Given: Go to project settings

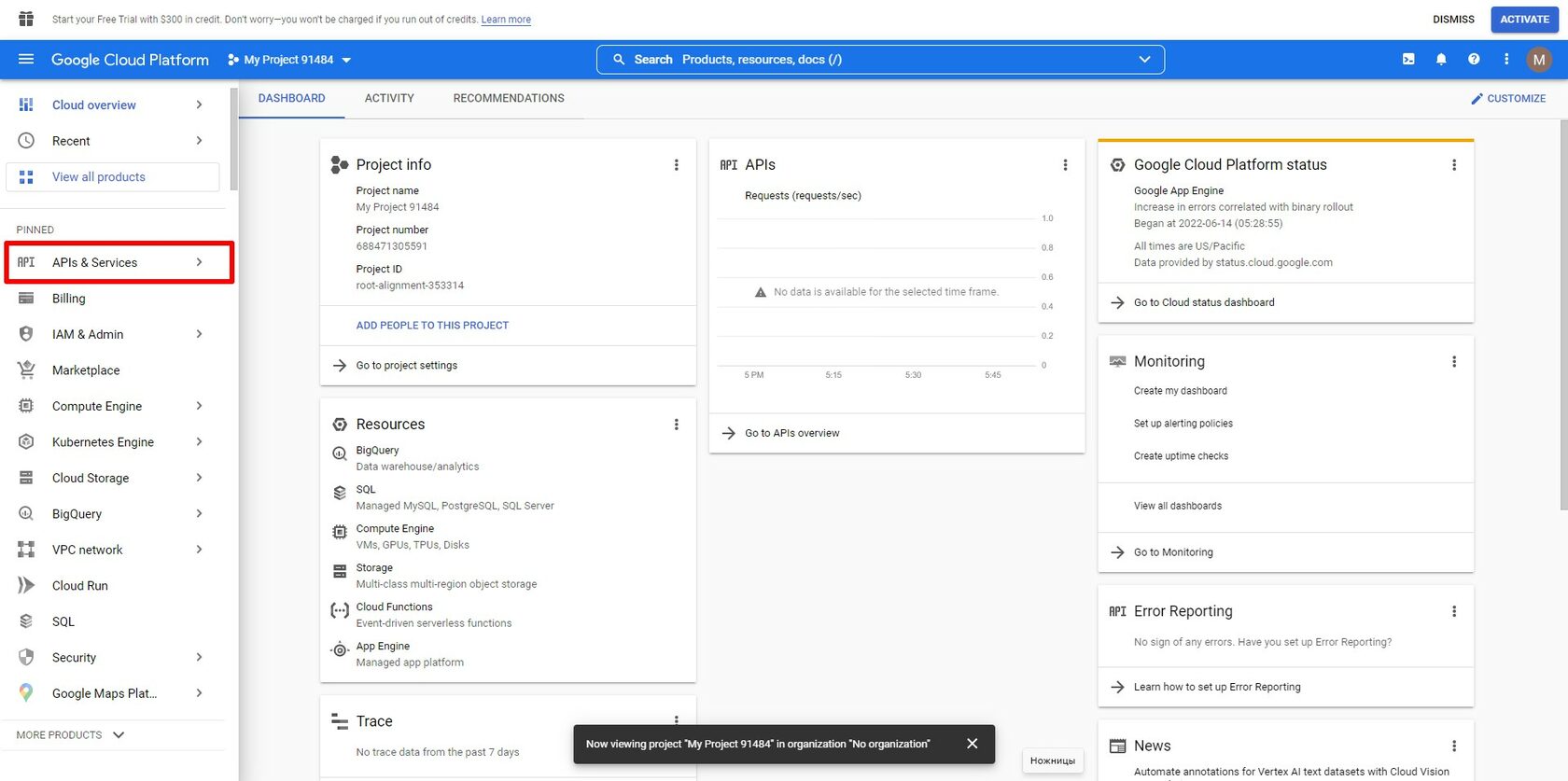Looking at the screenshot, I should [x=407, y=366].
